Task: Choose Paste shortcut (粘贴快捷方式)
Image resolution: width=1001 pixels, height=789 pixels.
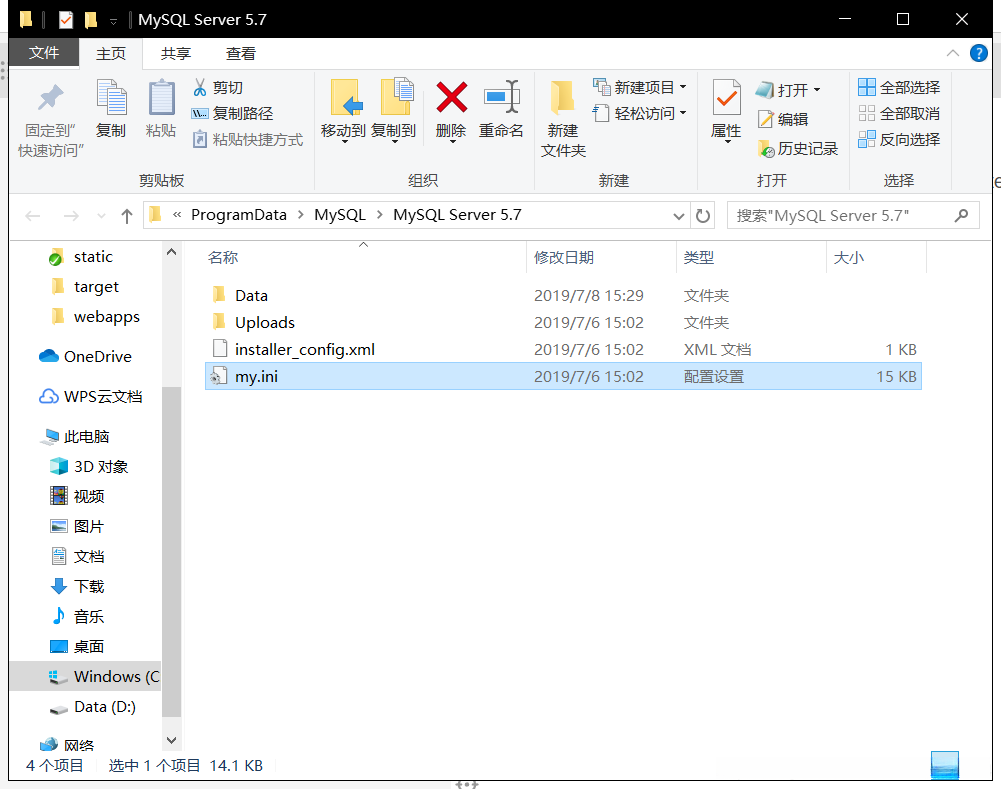Action: [248, 140]
